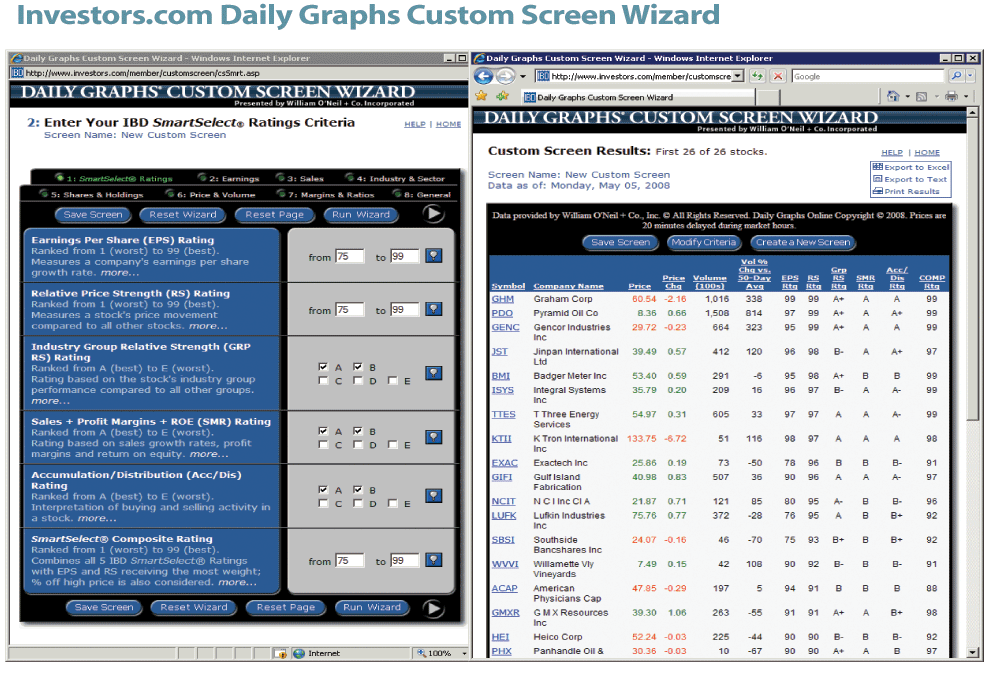This screenshot has width=1000, height=678.
Task: Uncheck B for Industry Group RS Rating
Action: click(x=358, y=367)
